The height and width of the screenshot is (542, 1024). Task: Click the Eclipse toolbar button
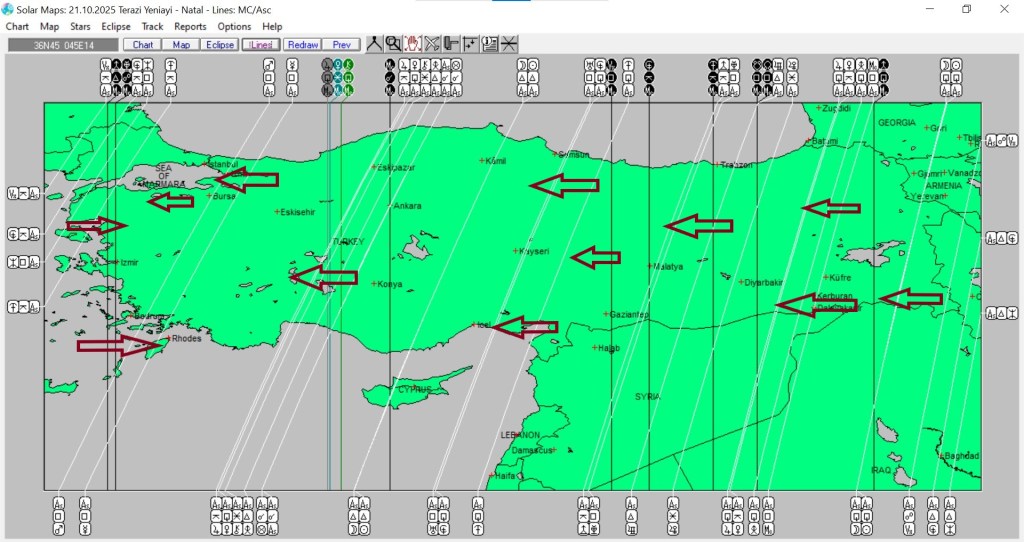click(219, 45)
